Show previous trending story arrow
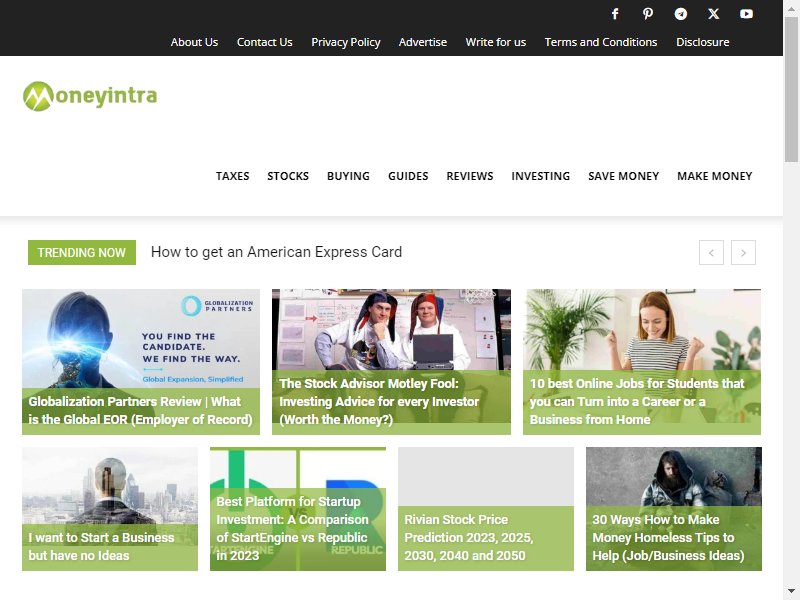This screenshot has height=600, width=800. (711, 253)
